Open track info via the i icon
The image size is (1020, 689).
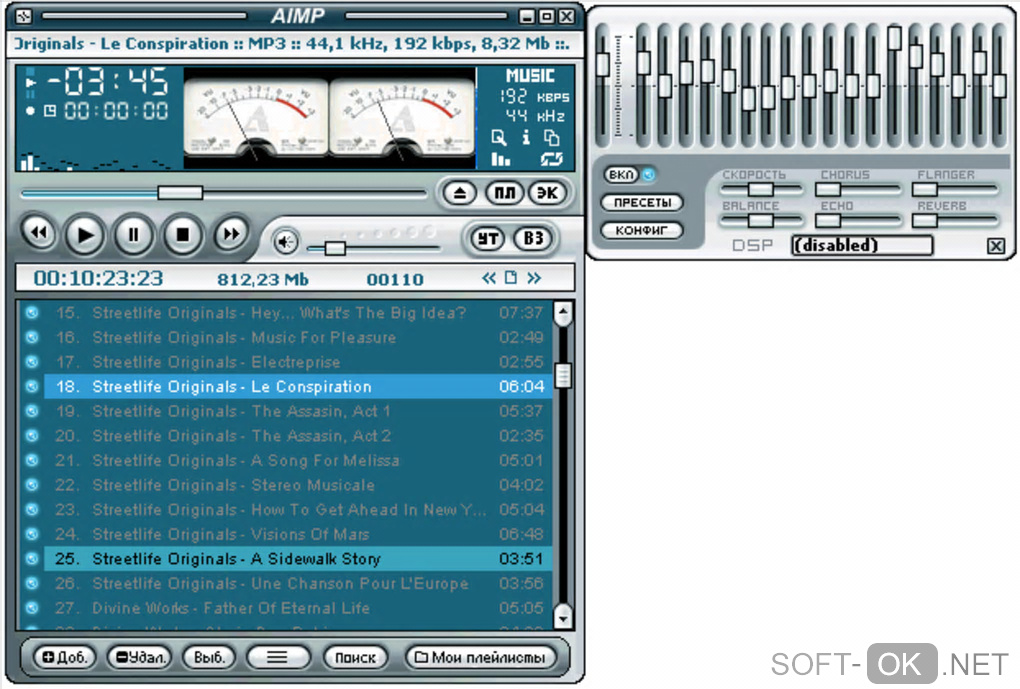click(526, 137)
